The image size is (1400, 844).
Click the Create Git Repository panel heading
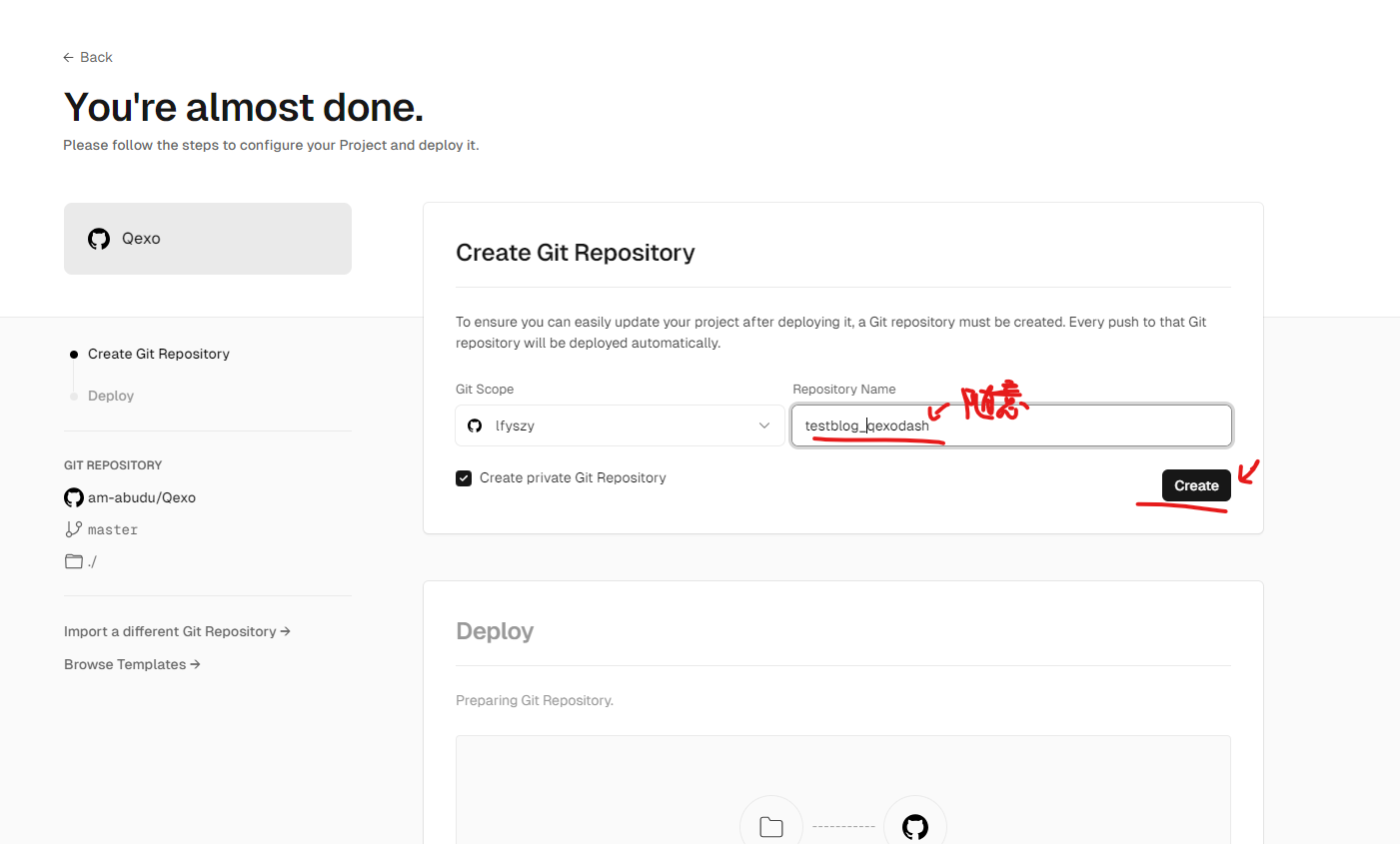(x=576, y=253)
